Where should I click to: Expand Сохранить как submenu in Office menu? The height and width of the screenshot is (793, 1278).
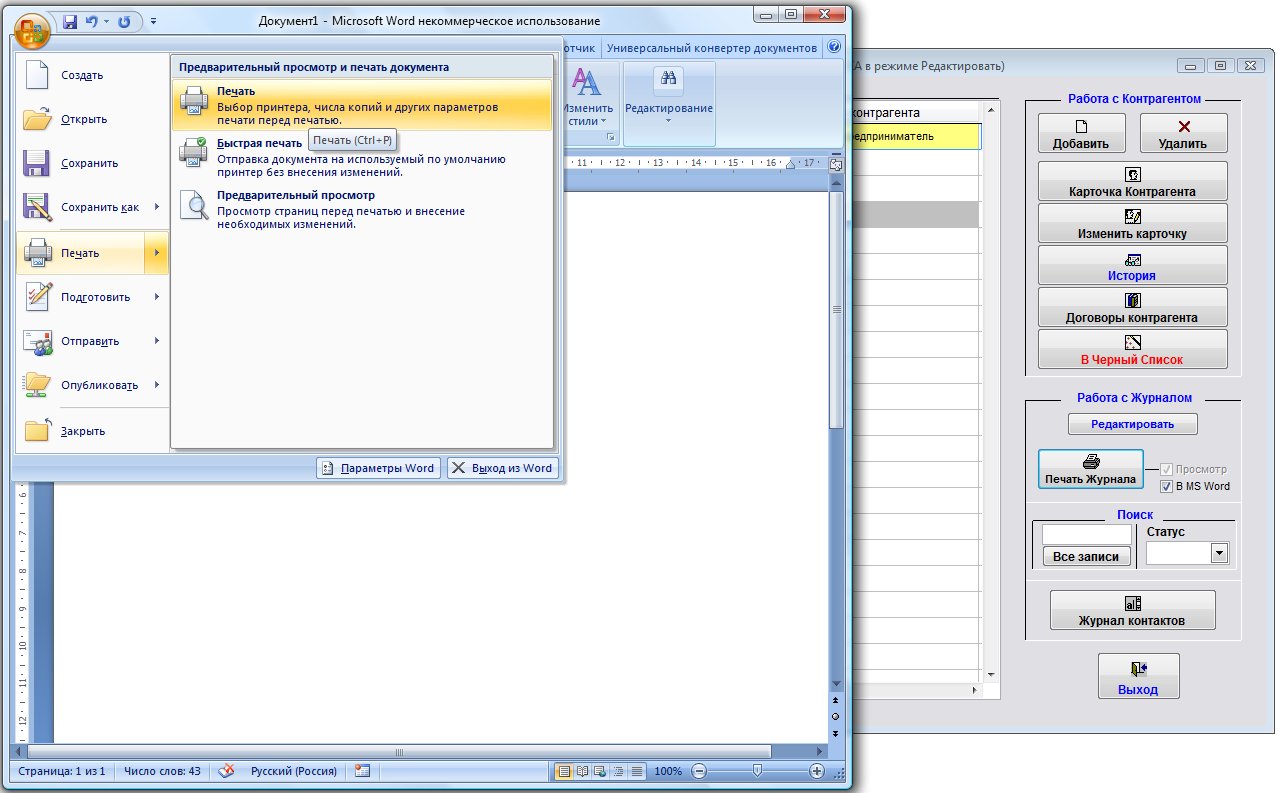(157, 207)
